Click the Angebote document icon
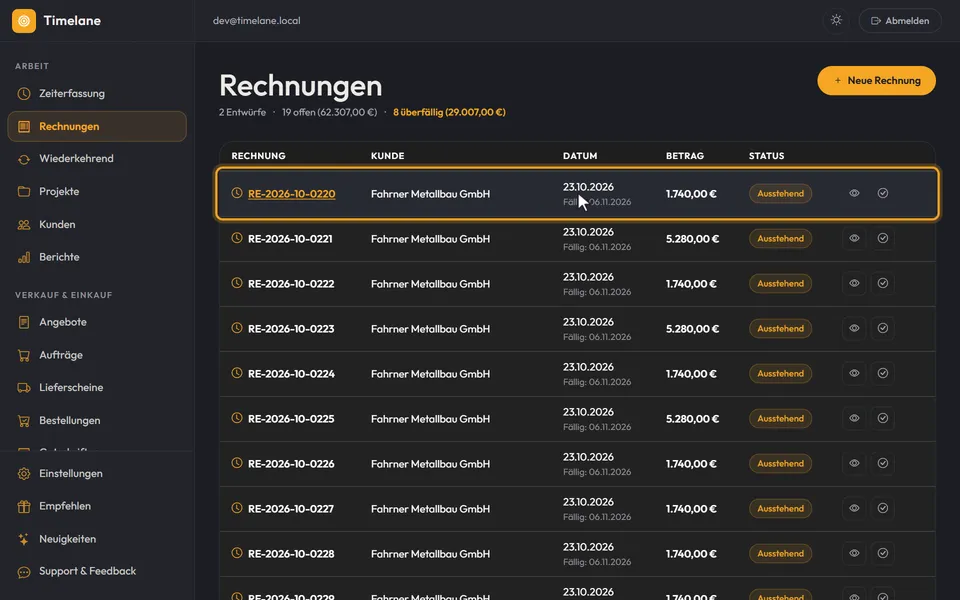 tap(24, 322)
